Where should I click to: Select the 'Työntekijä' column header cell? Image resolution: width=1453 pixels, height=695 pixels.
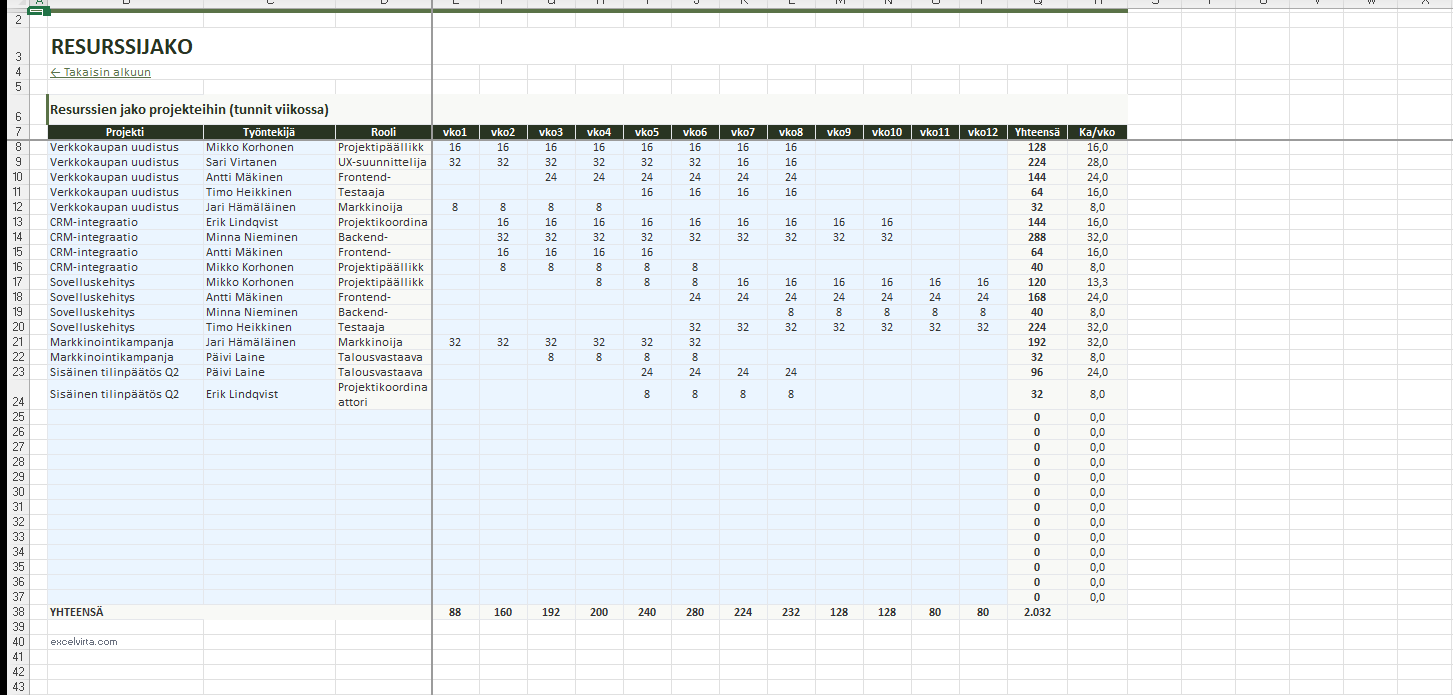pos(269,132)
